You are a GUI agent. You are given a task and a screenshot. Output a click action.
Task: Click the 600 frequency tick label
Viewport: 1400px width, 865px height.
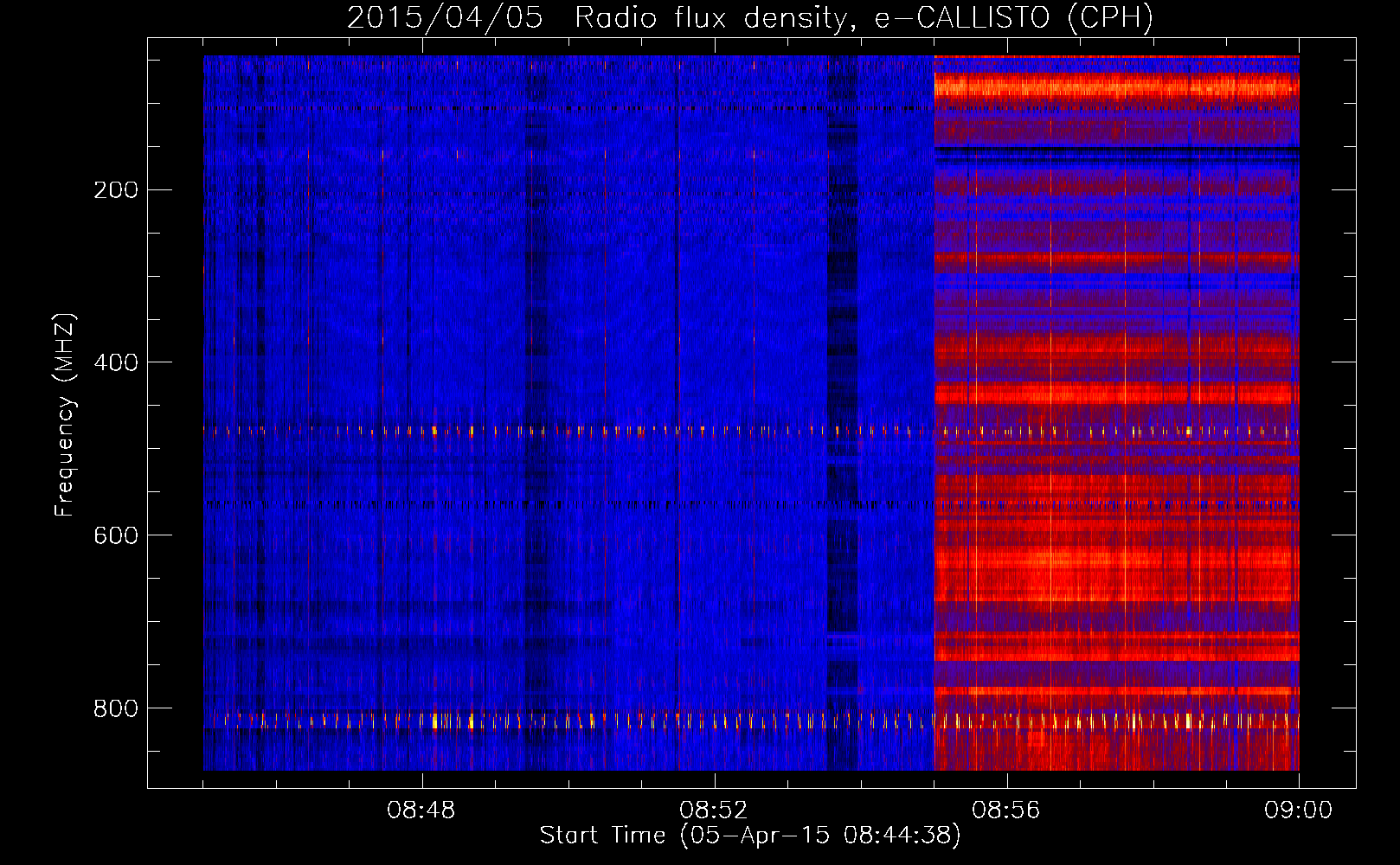pos(116,535)
